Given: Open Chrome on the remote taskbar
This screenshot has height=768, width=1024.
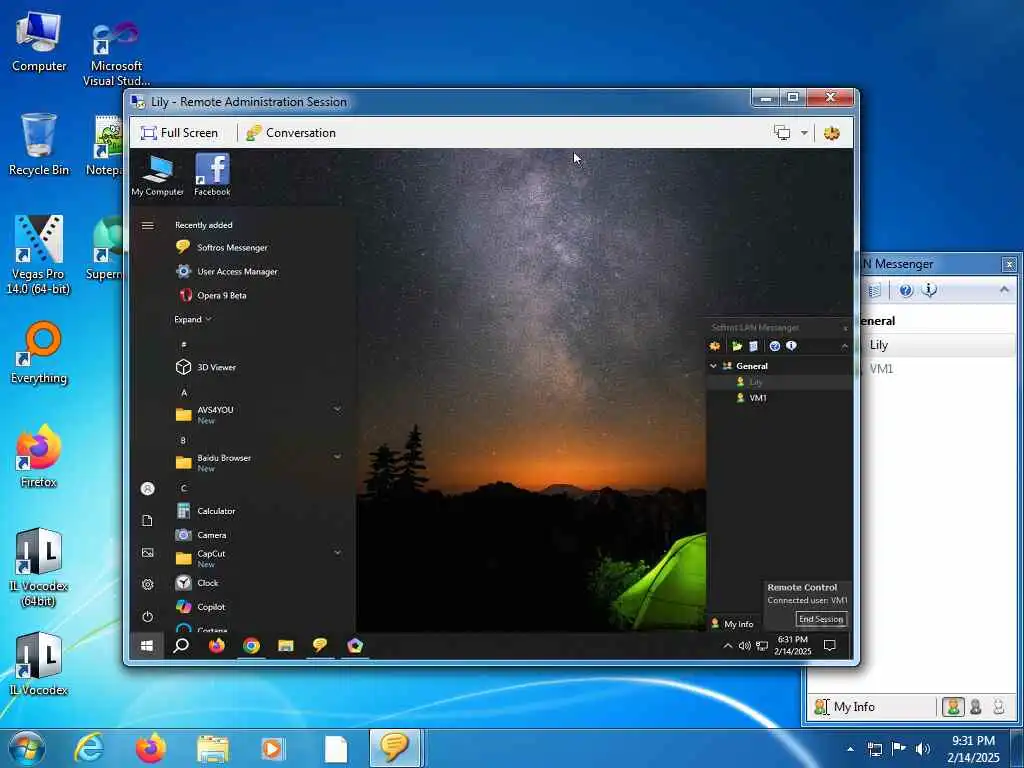Looking at the screenshot, I should (251, 646).
